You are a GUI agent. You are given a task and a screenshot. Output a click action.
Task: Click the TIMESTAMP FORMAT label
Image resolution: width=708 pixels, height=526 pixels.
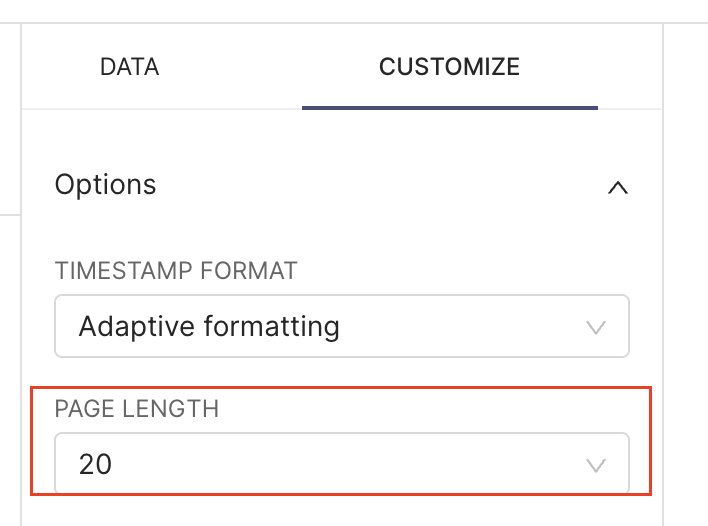[176, 271]
